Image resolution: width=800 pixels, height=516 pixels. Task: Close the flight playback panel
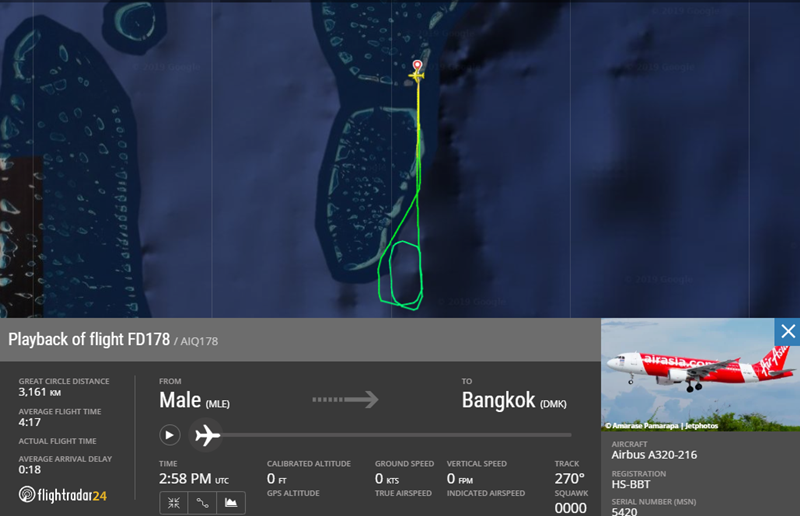787,332
